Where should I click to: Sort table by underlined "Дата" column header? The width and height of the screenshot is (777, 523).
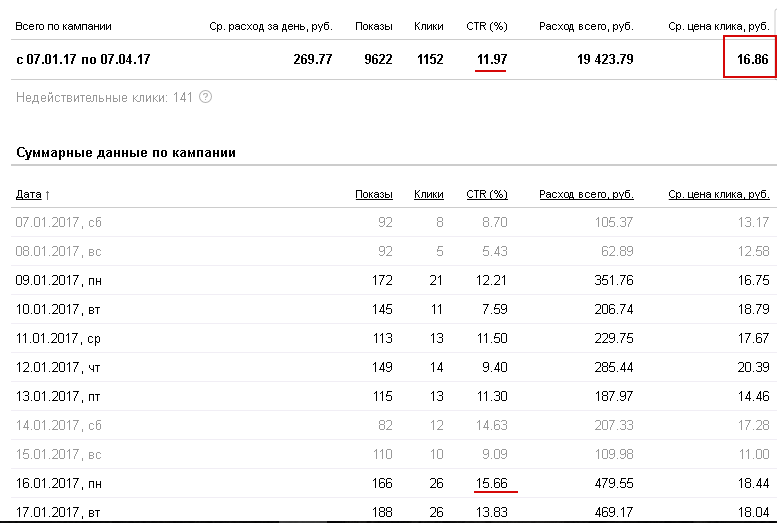click(32, 194)
